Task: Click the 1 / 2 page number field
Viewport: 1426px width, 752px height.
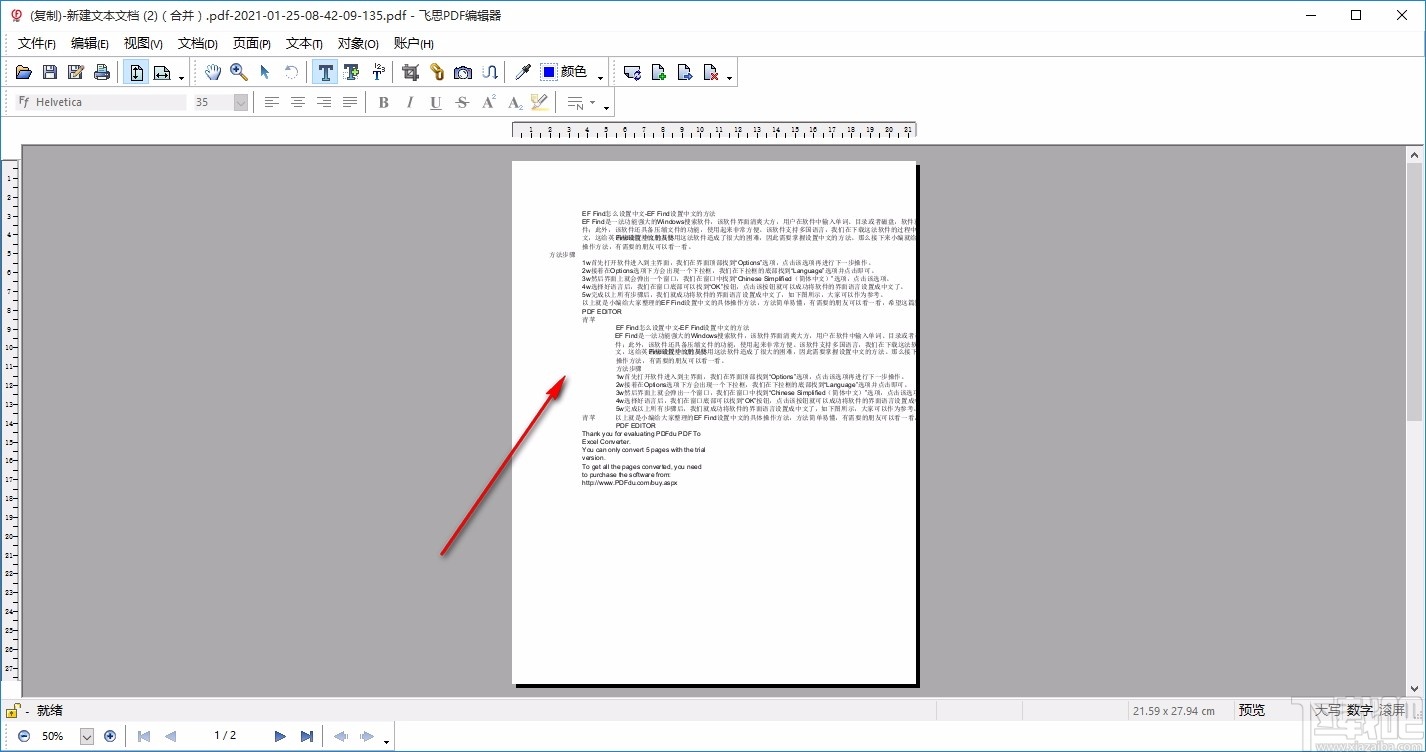Action: coord(225,736)
